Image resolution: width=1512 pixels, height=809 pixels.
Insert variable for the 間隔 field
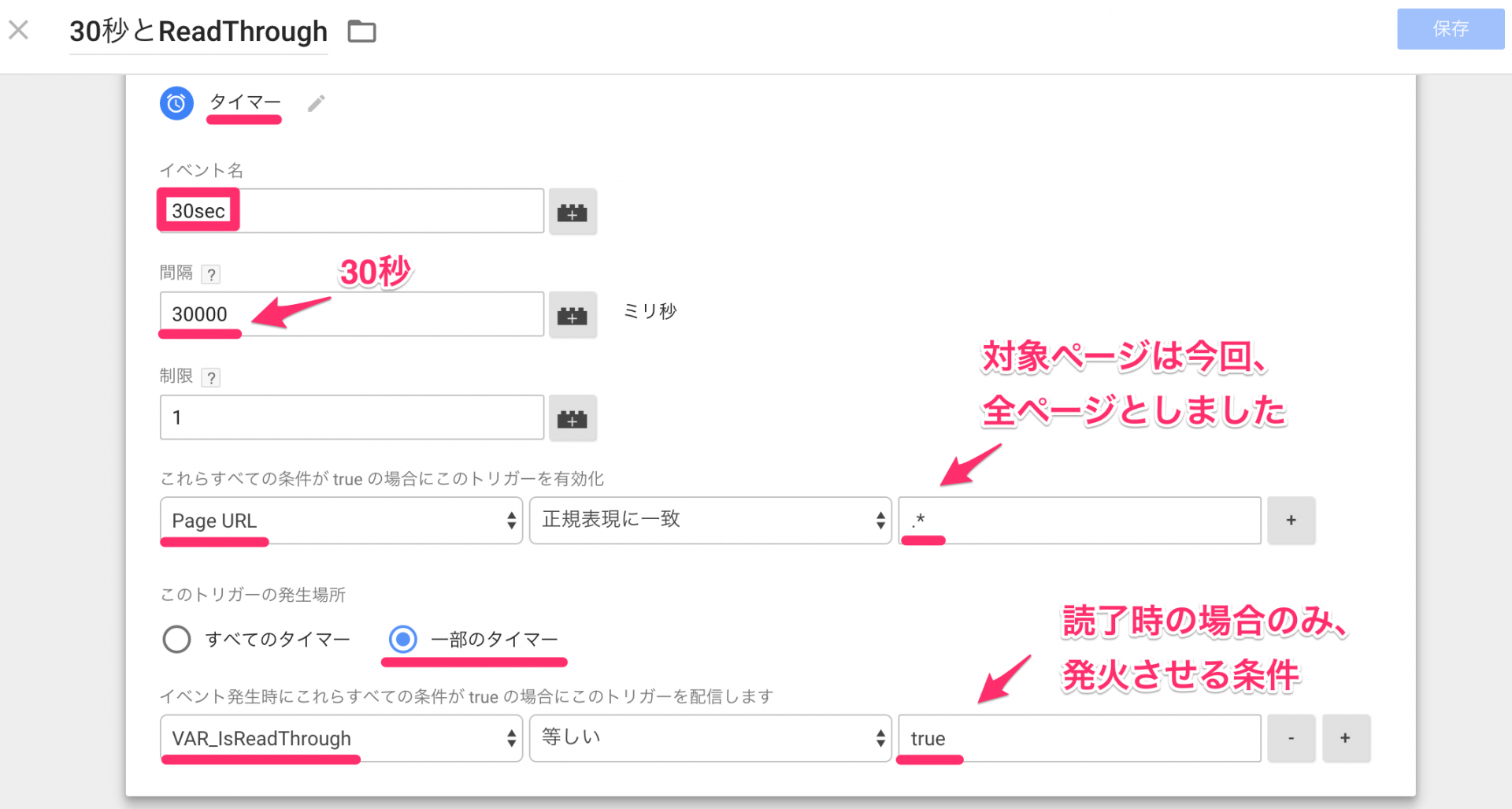tap(573, 315)
